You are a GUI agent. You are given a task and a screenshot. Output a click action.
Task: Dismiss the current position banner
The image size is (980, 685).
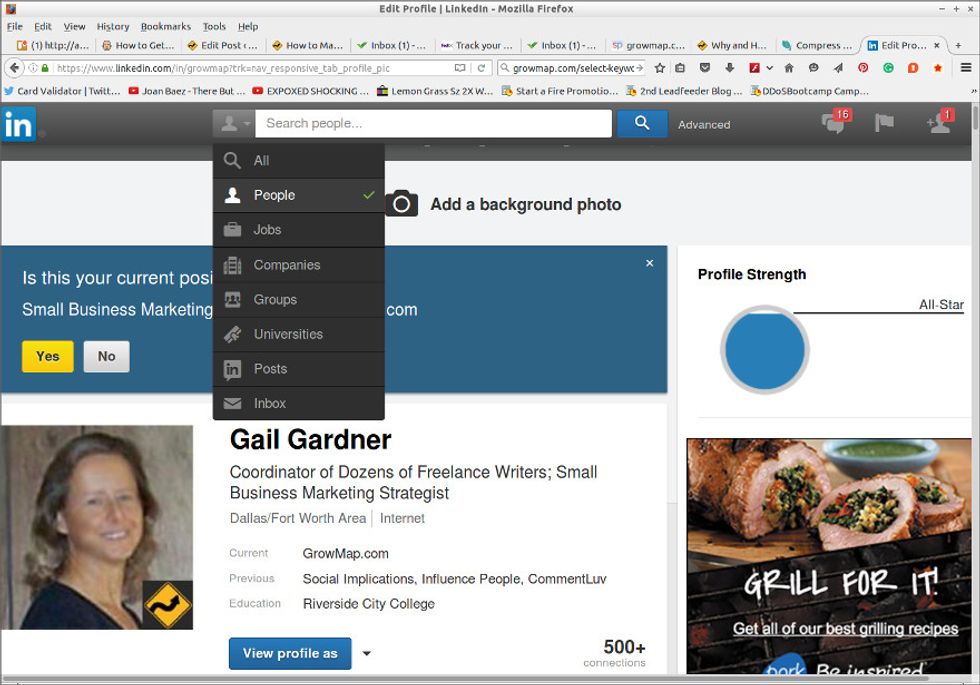coord(649,263)
